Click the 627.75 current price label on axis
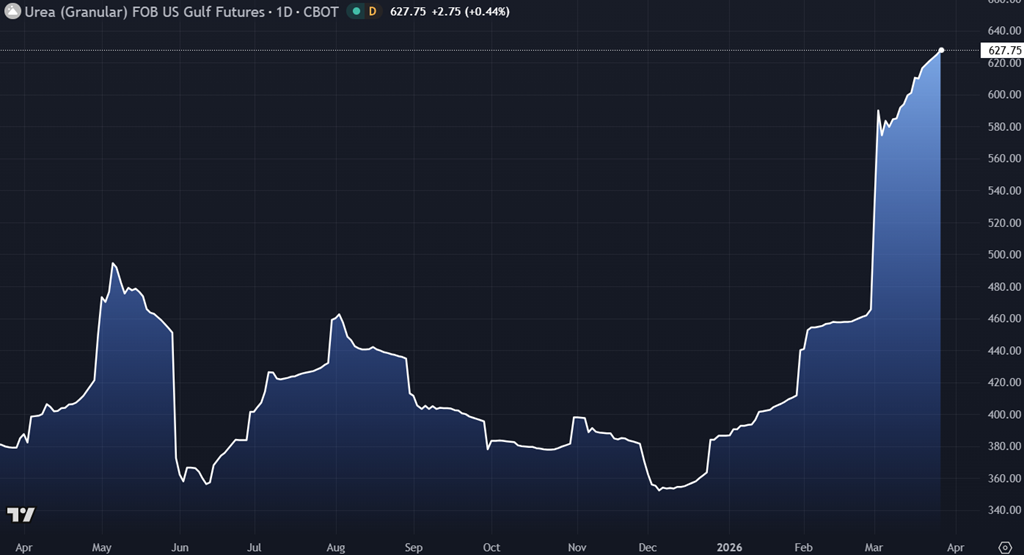The width and height of the screenshot is (1024, 555). [x=1002, y=51]
